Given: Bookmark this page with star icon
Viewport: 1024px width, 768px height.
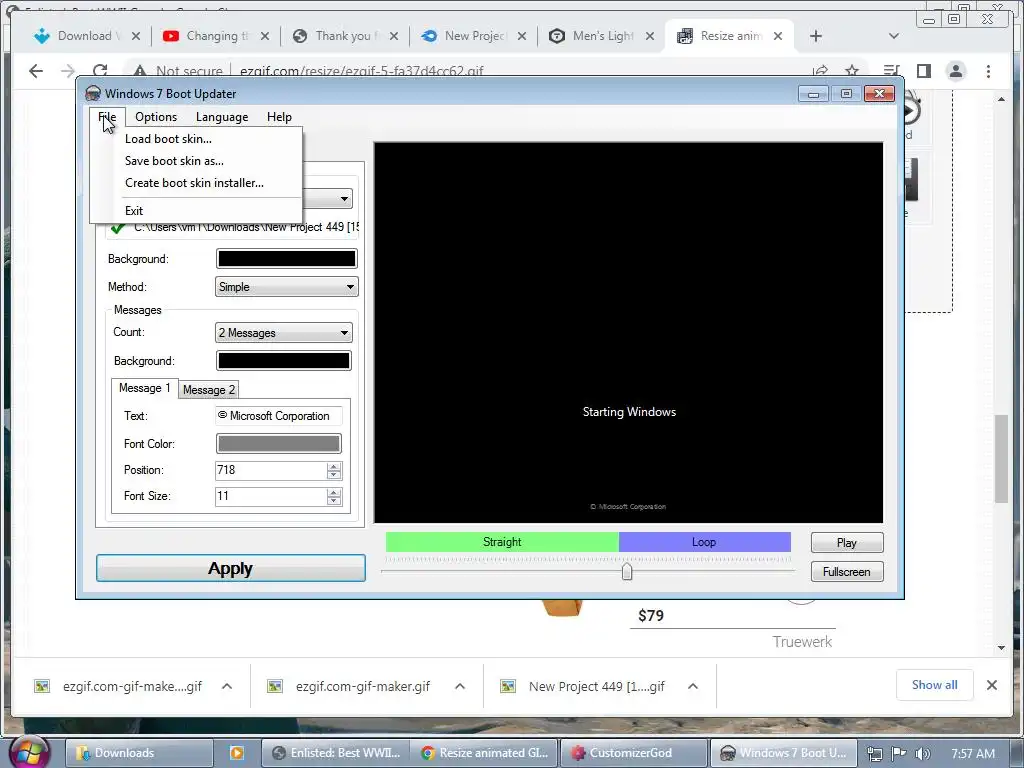Looking at the screenshot, I should point(852,71).
